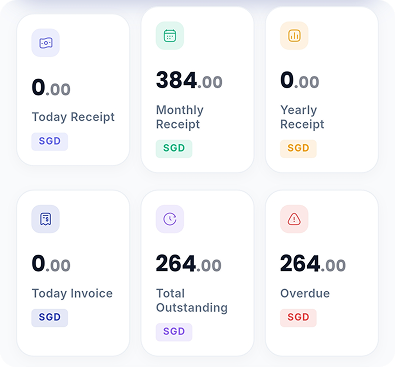The width and height of the screenshot is (395, 367).
Task: Select the orange SGD badge under Yearly Receipt
Action: point(298,148)
